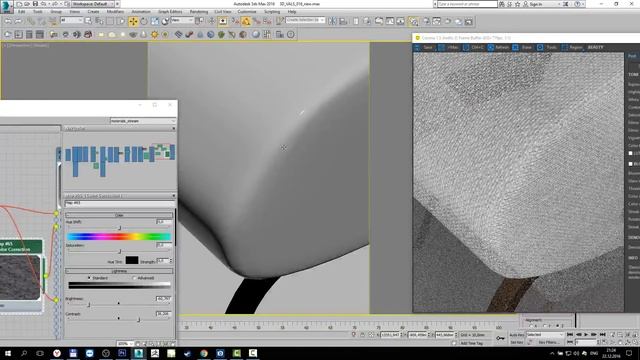
Task: Click the Mirror tool icon
Action: (x=332, y=21)
